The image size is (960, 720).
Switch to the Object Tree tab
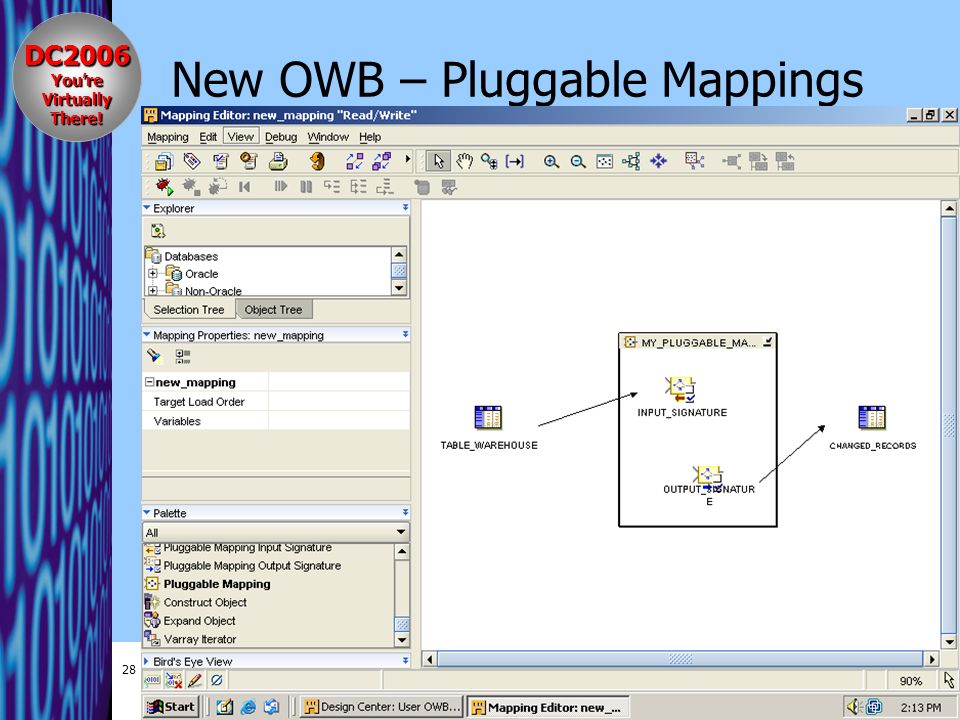coord(274,309)
